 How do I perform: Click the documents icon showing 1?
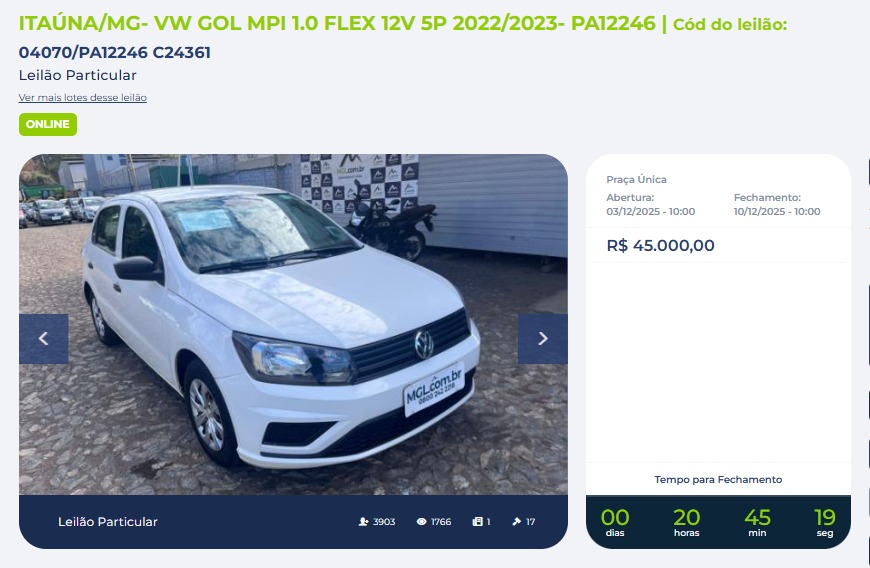click(x=477, y=521)
